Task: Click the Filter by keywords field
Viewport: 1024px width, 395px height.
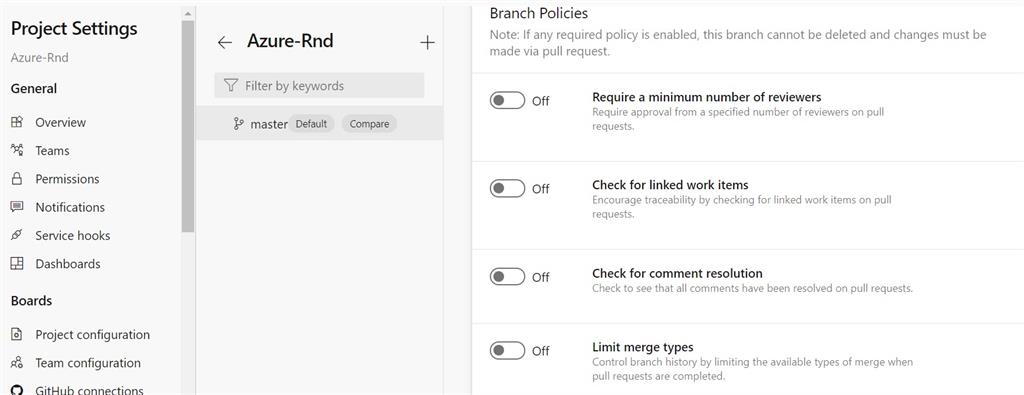Action: click(x=319, y=86)
